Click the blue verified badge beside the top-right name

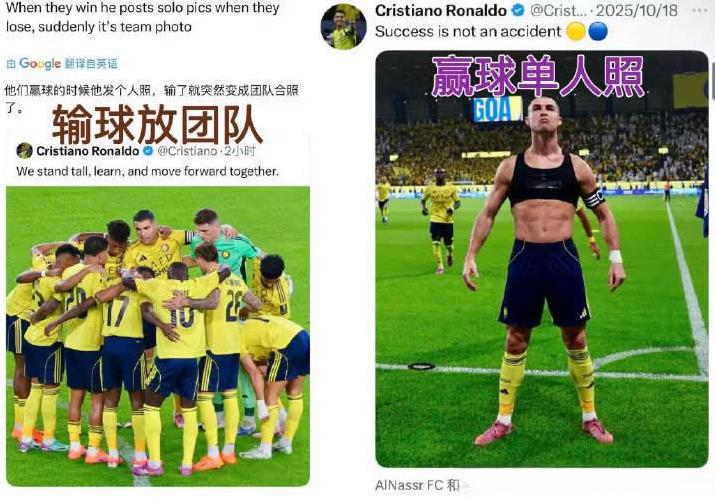[518, 10]
